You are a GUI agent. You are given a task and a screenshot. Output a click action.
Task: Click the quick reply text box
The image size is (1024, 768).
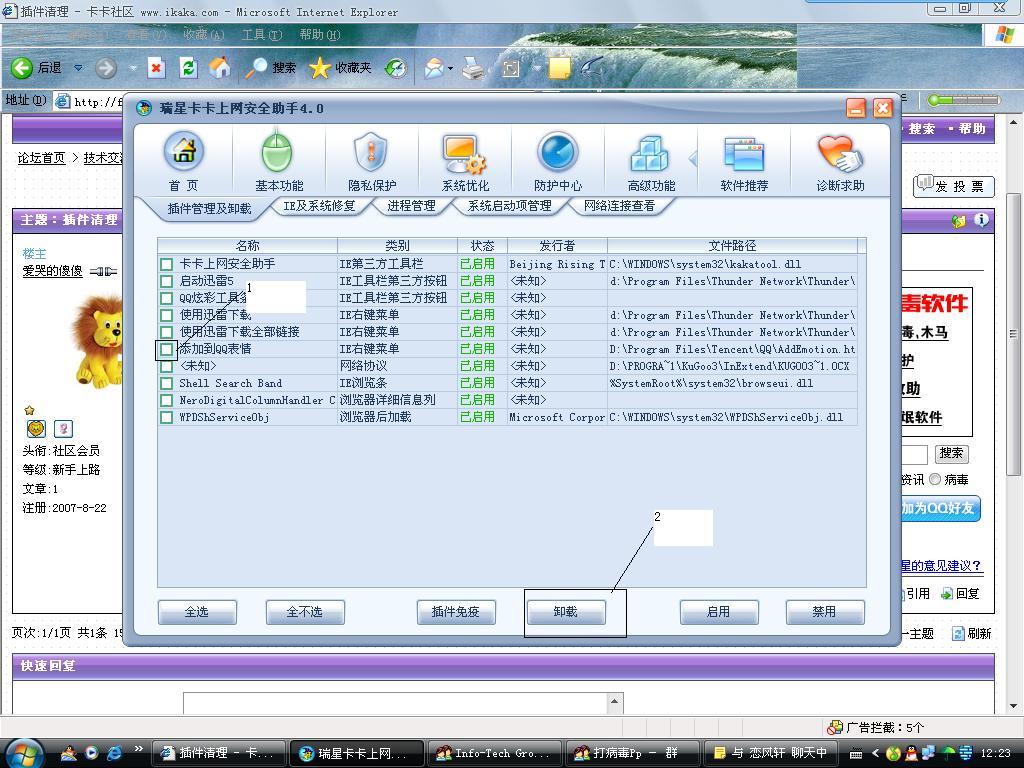(397, 703)
